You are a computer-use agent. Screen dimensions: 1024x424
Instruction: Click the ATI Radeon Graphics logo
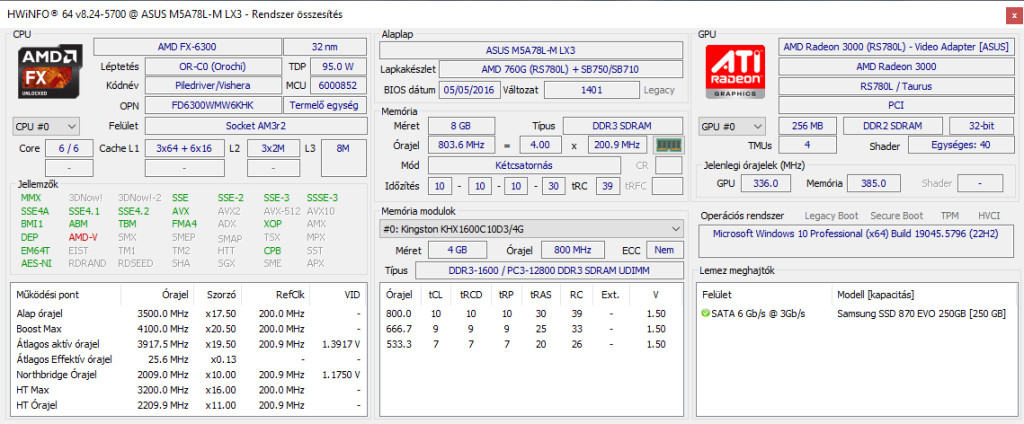735,72
